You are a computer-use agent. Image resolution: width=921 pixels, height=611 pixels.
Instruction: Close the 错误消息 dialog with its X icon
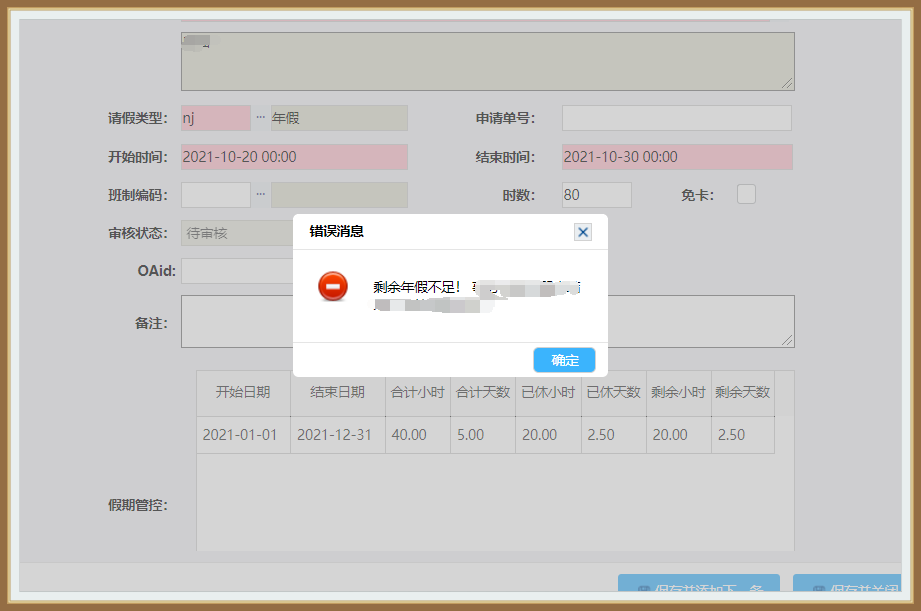click(x=582, y=231)
